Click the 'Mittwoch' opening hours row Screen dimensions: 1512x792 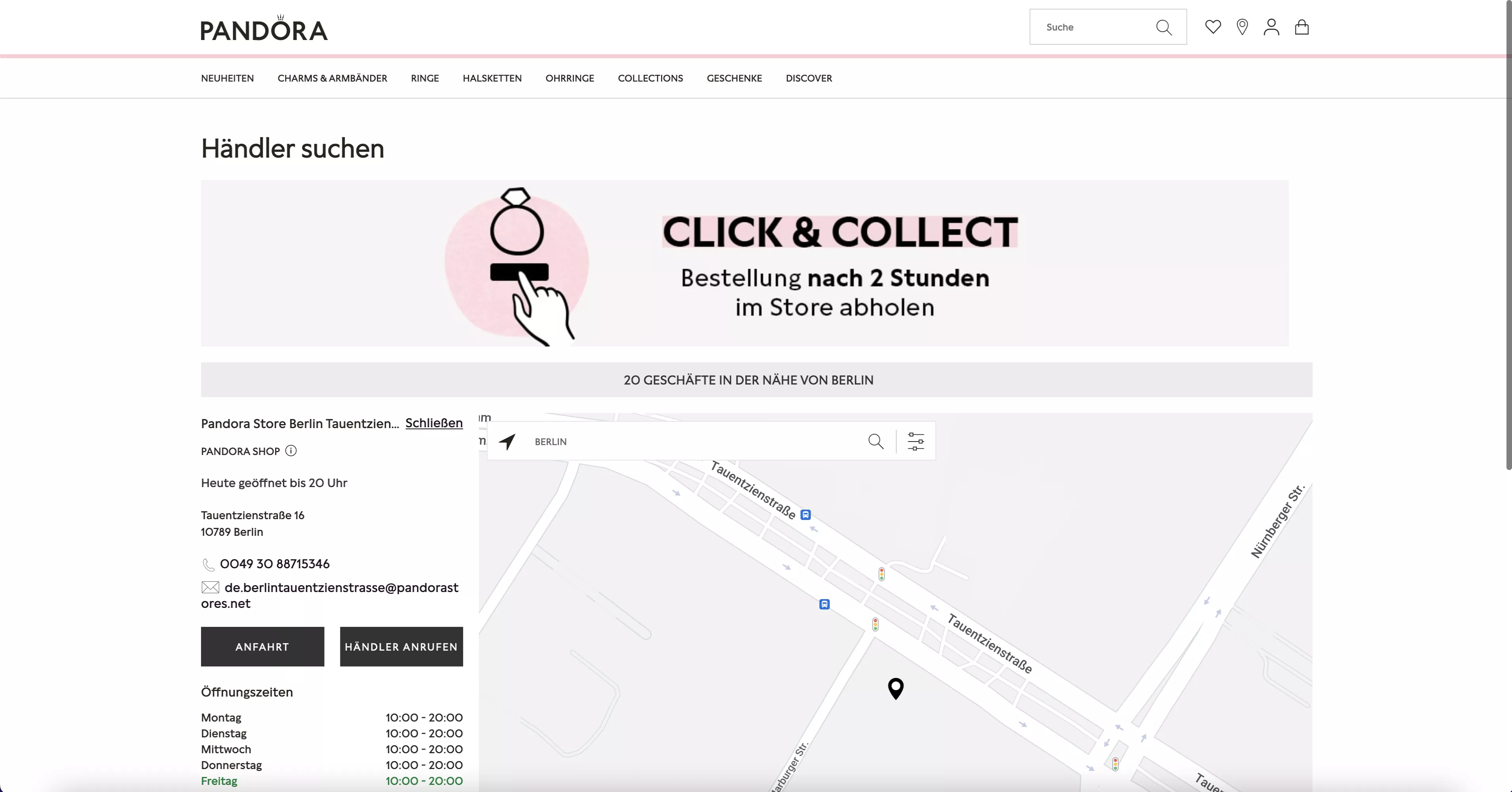pyautogui.click(x=332, y=749)
